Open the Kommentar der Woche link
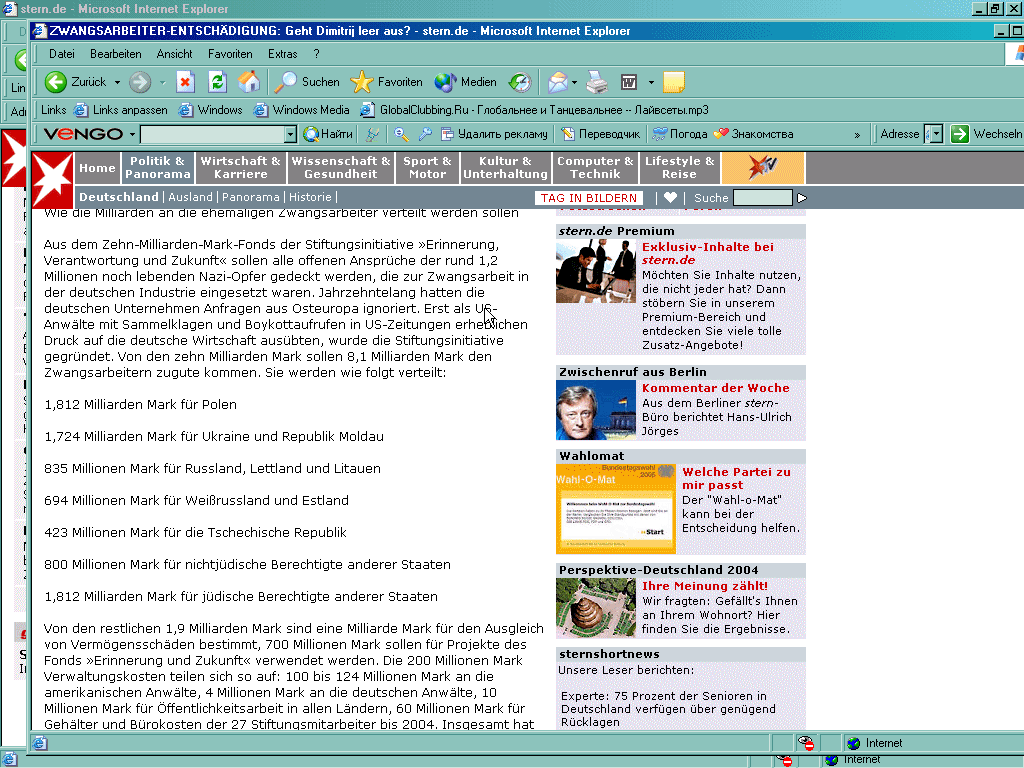The width and height of the screenshot is (1024, 768). [716, 388]
